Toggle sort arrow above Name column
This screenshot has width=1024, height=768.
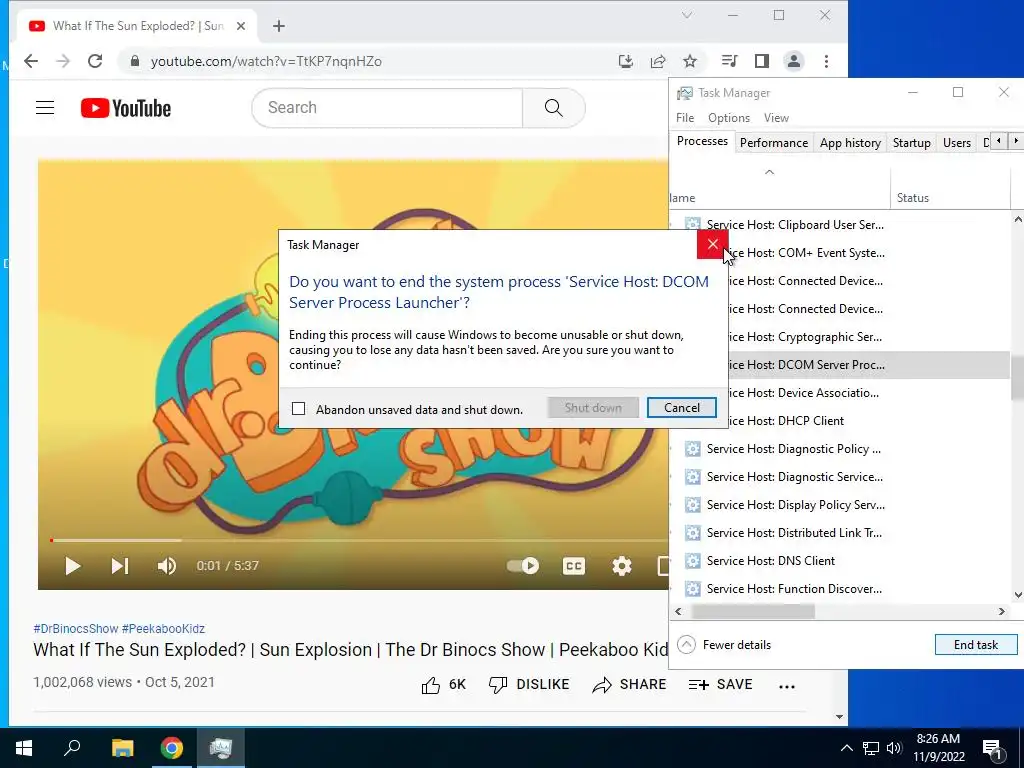(769, 172)
